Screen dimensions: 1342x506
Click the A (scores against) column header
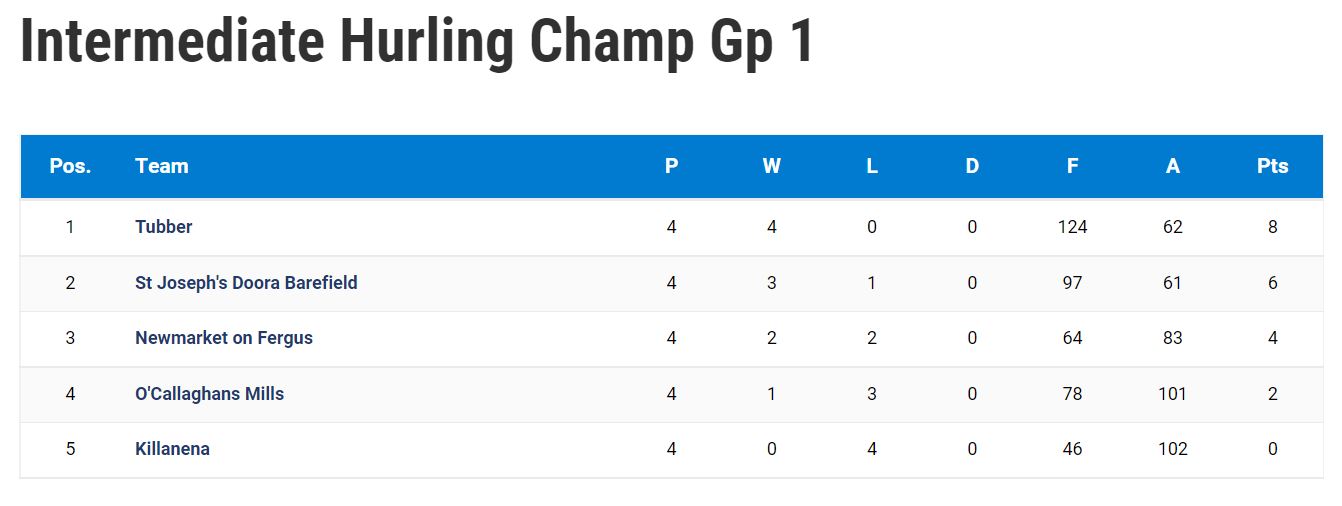pyautogui.click(x=1172, y=166)
